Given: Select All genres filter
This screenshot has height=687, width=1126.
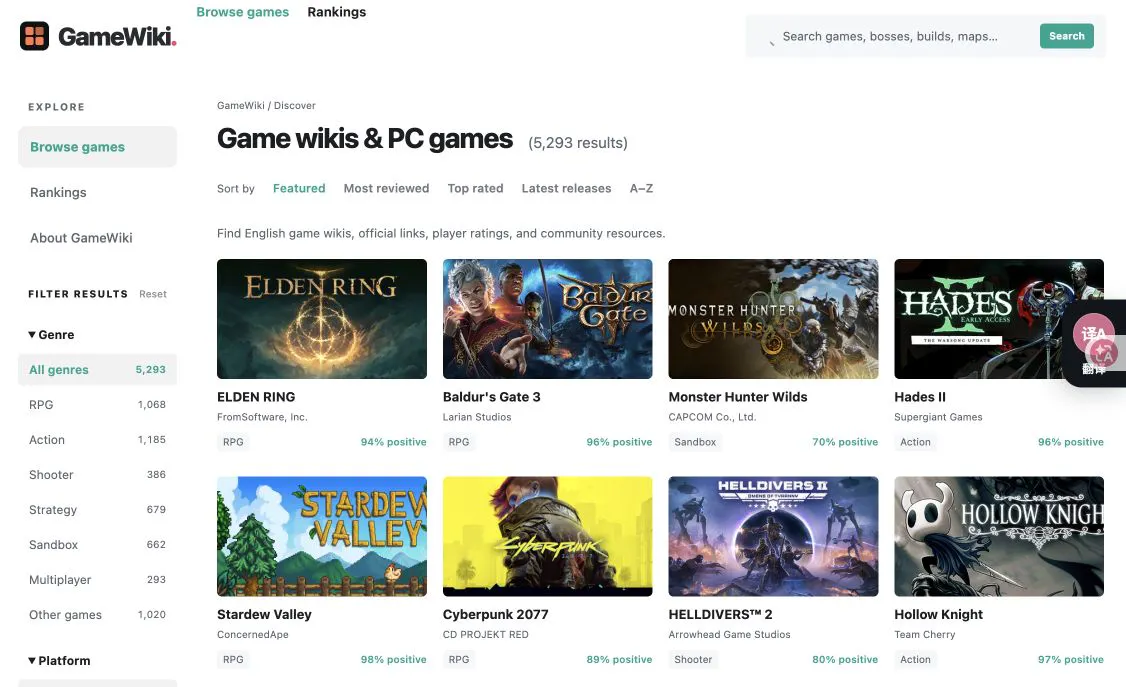Looking at the screenshot, I should pos(98,370).
